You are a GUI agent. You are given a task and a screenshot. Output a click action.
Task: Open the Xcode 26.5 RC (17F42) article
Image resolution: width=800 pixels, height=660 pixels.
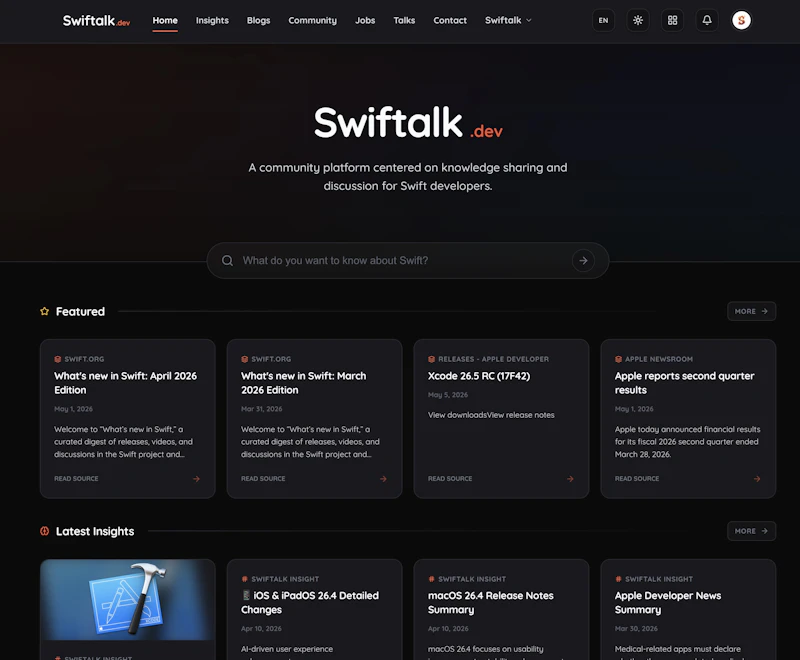pyautogui.click(x=479, y=376)
